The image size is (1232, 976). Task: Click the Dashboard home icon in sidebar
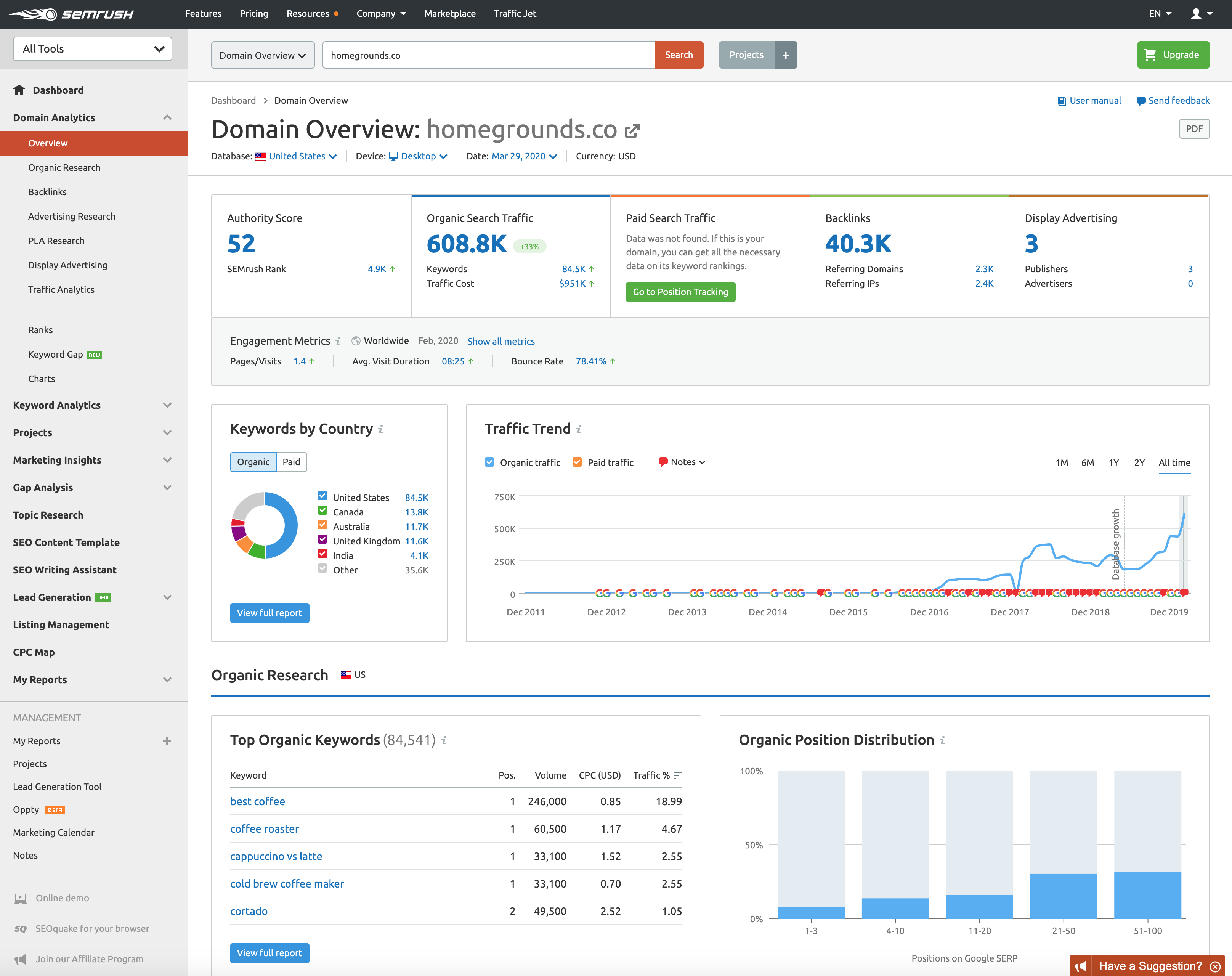click(19, 90)
